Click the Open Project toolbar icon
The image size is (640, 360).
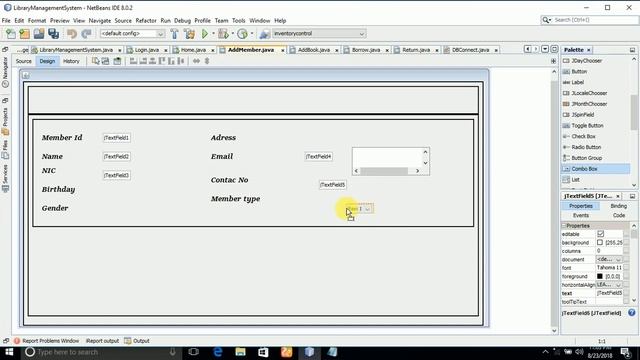[39, 34]
